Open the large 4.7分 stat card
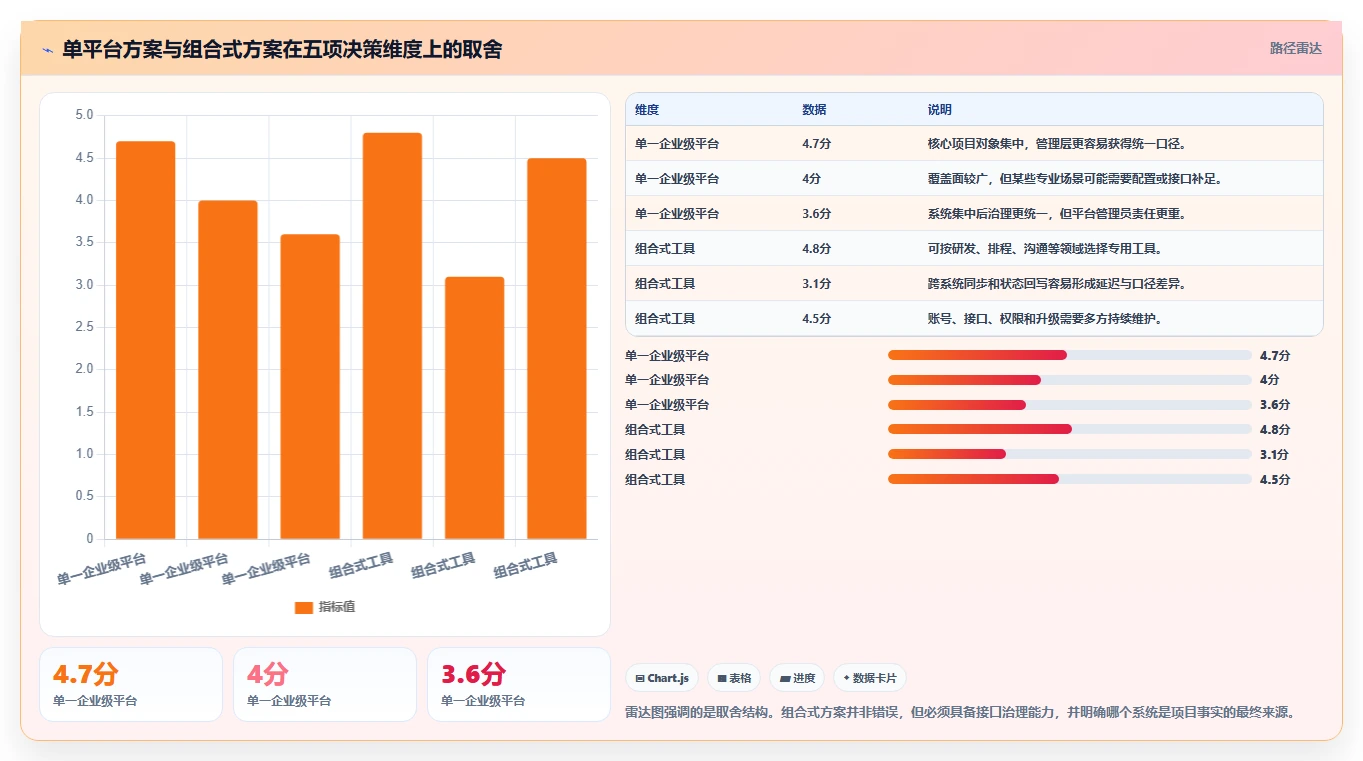The height and width of the screenshot is (761, 1363). pos(131,684)
